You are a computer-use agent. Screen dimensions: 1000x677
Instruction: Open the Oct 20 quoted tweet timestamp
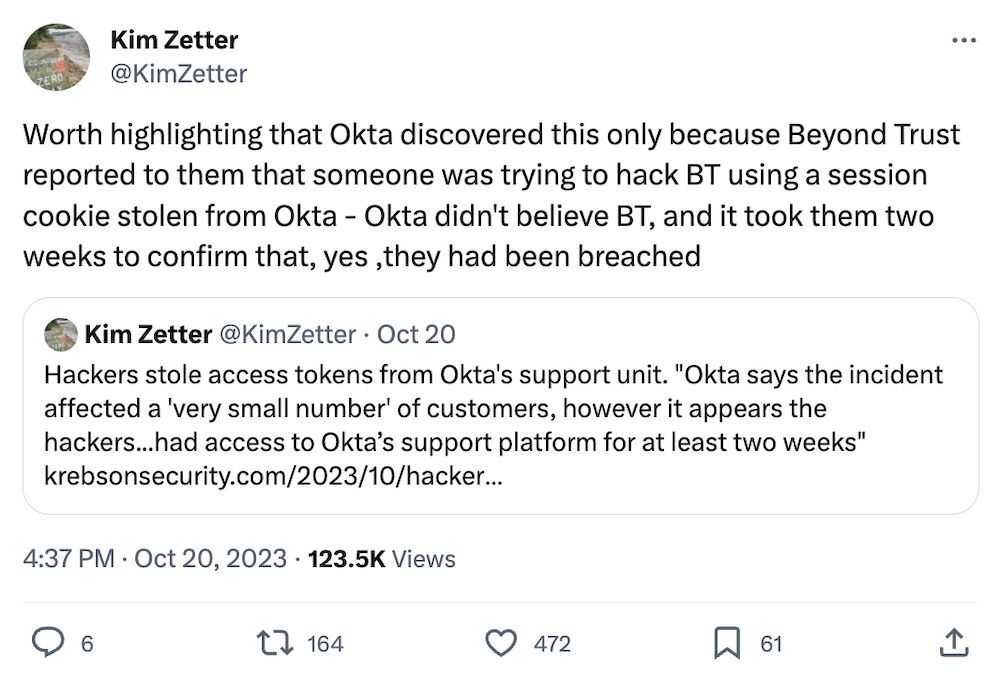coord(415,334)
